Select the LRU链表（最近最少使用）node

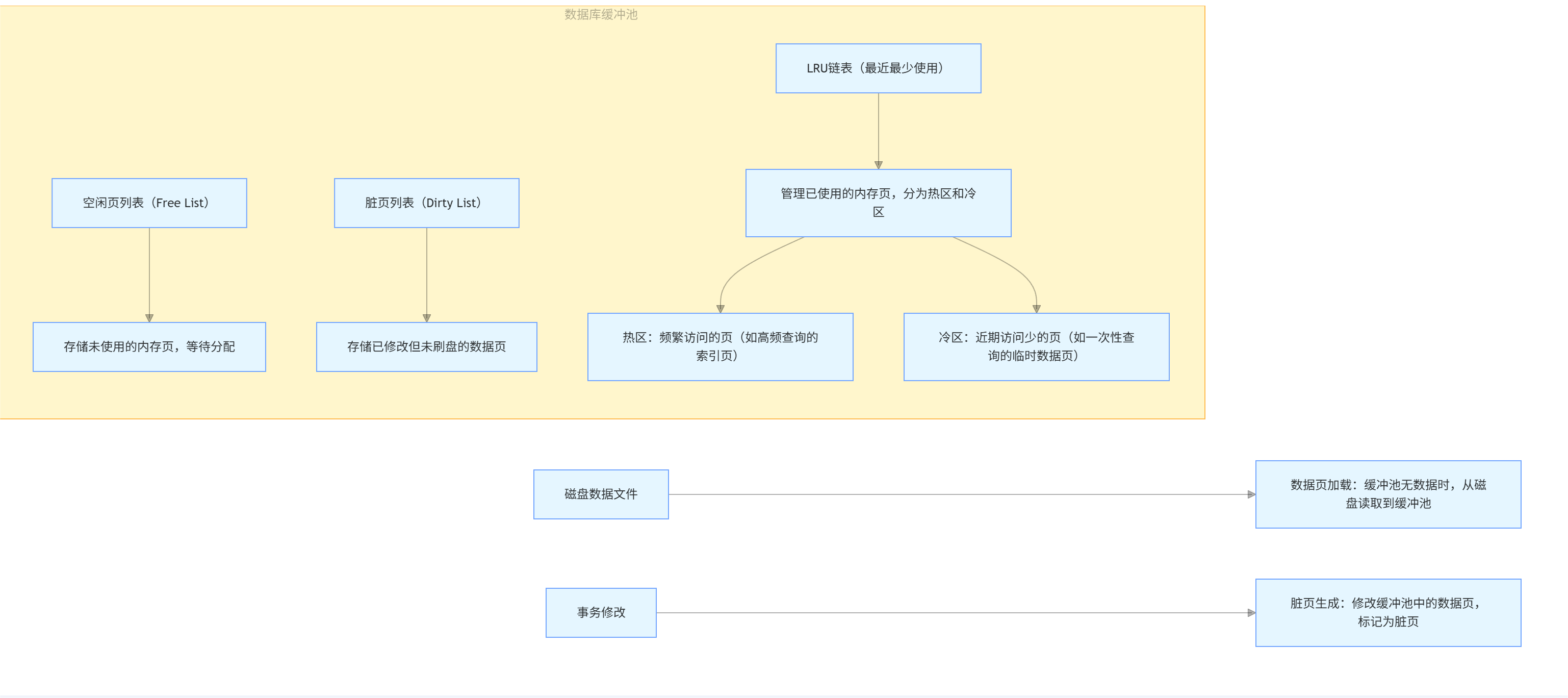[x=878, y=68]
